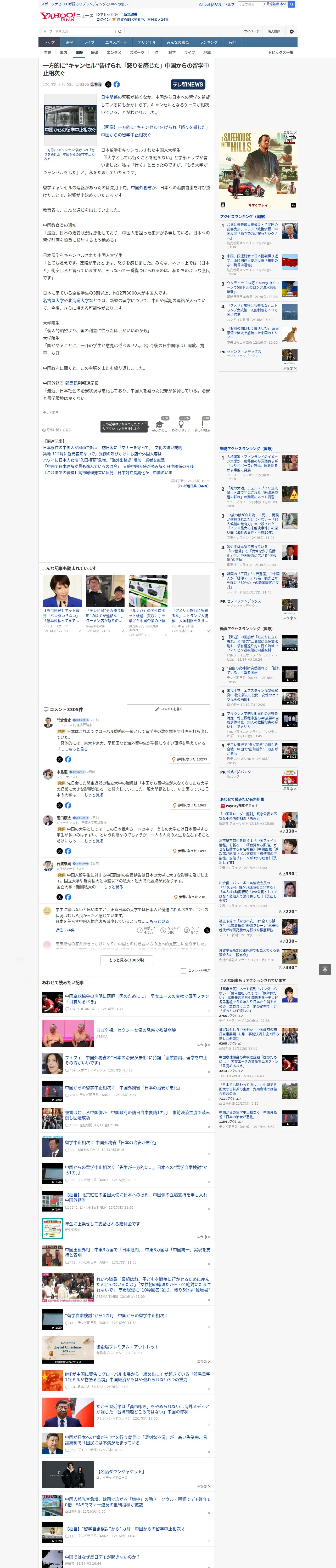
Task: Open the ログイン link
Action: [103, 20]
